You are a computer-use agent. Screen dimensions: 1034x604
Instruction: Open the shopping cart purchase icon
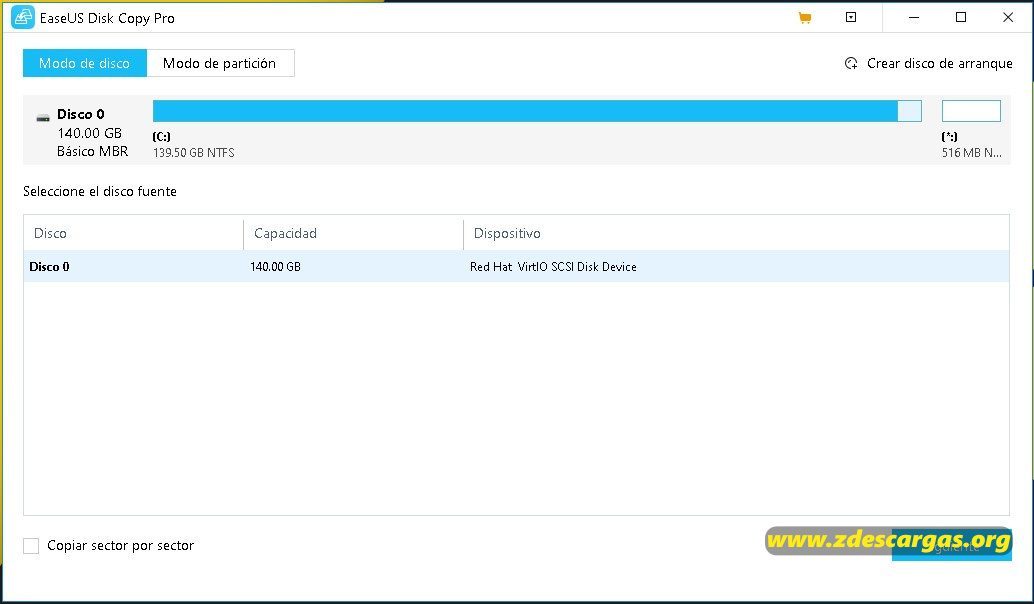point(805,18)
